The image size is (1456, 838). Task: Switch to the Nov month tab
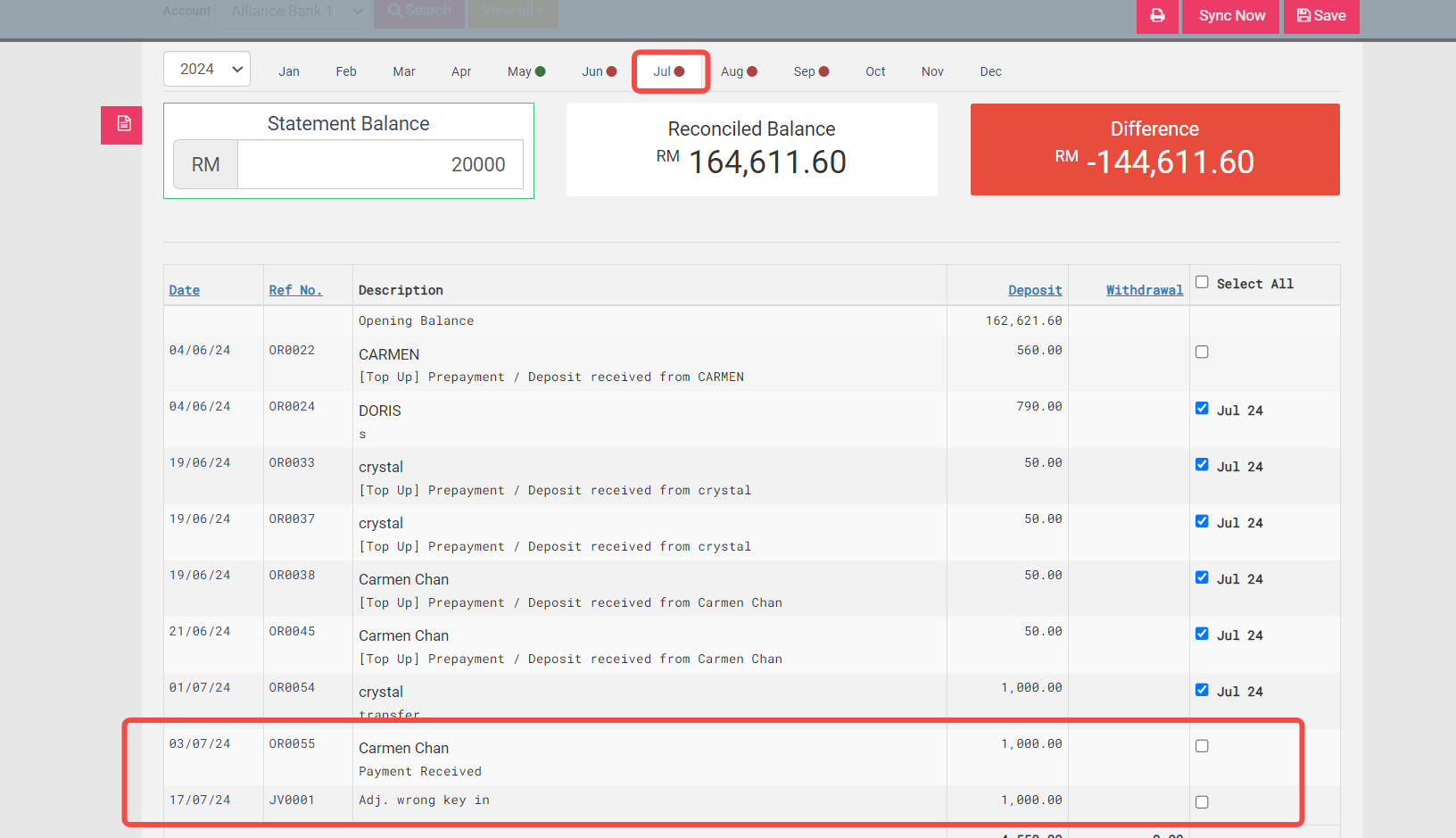coord(932,71)
